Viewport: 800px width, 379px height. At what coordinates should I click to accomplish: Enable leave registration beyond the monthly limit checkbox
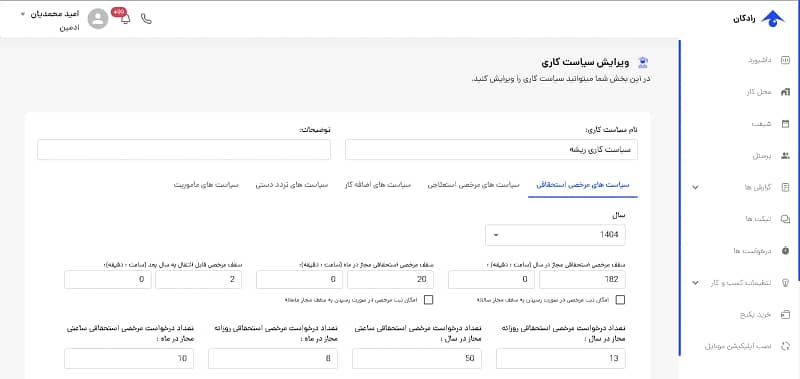(x=429, y=300)
